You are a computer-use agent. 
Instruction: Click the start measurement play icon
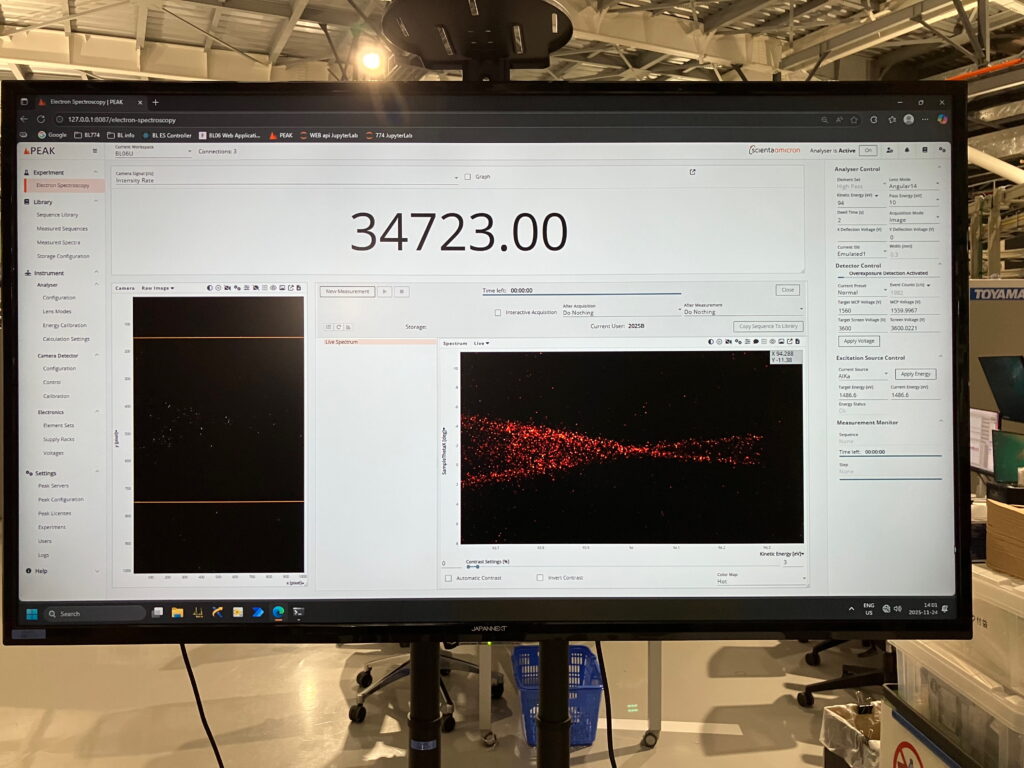coord(384,291)
